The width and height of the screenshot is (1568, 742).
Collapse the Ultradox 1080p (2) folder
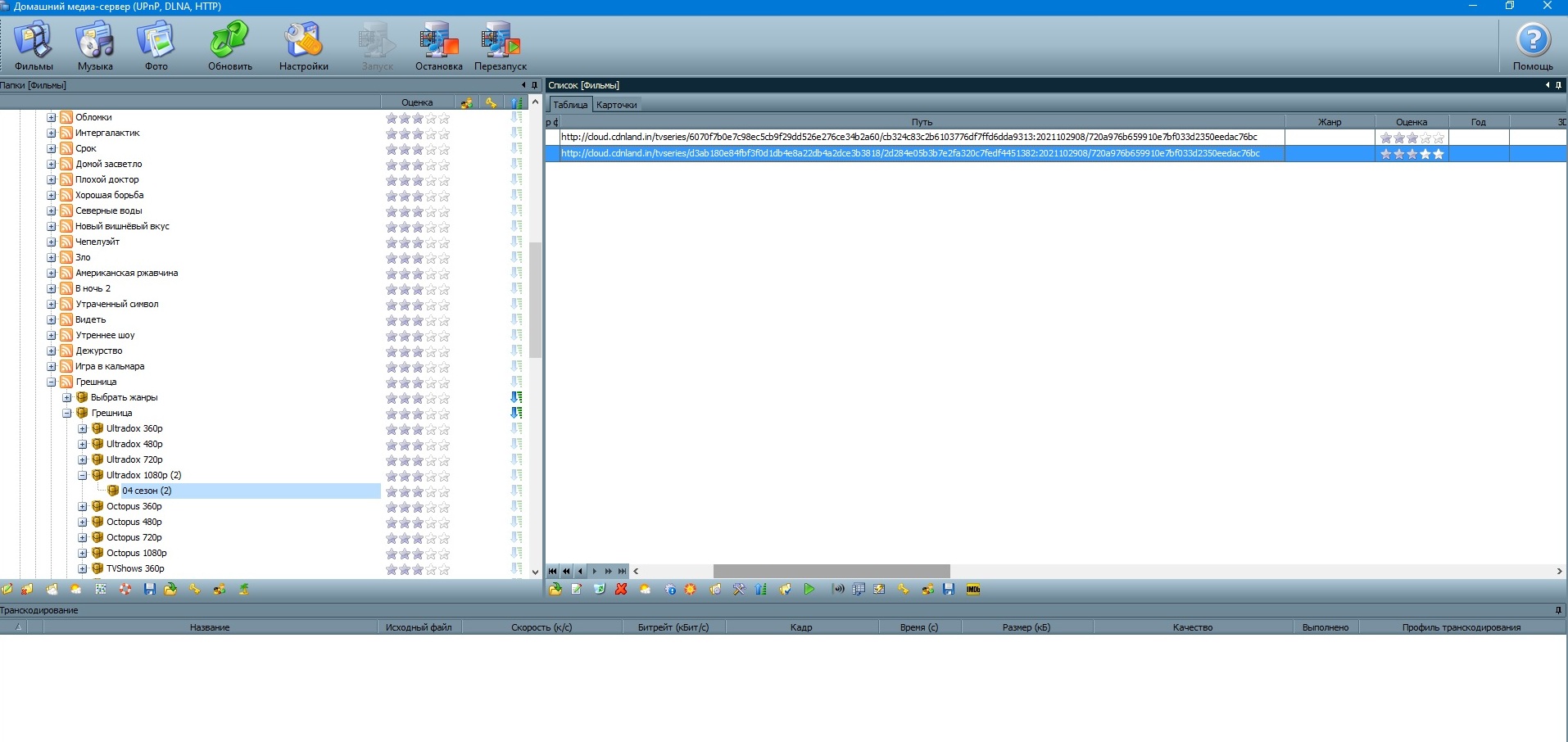pyautogui.click(x=83, y=475)
